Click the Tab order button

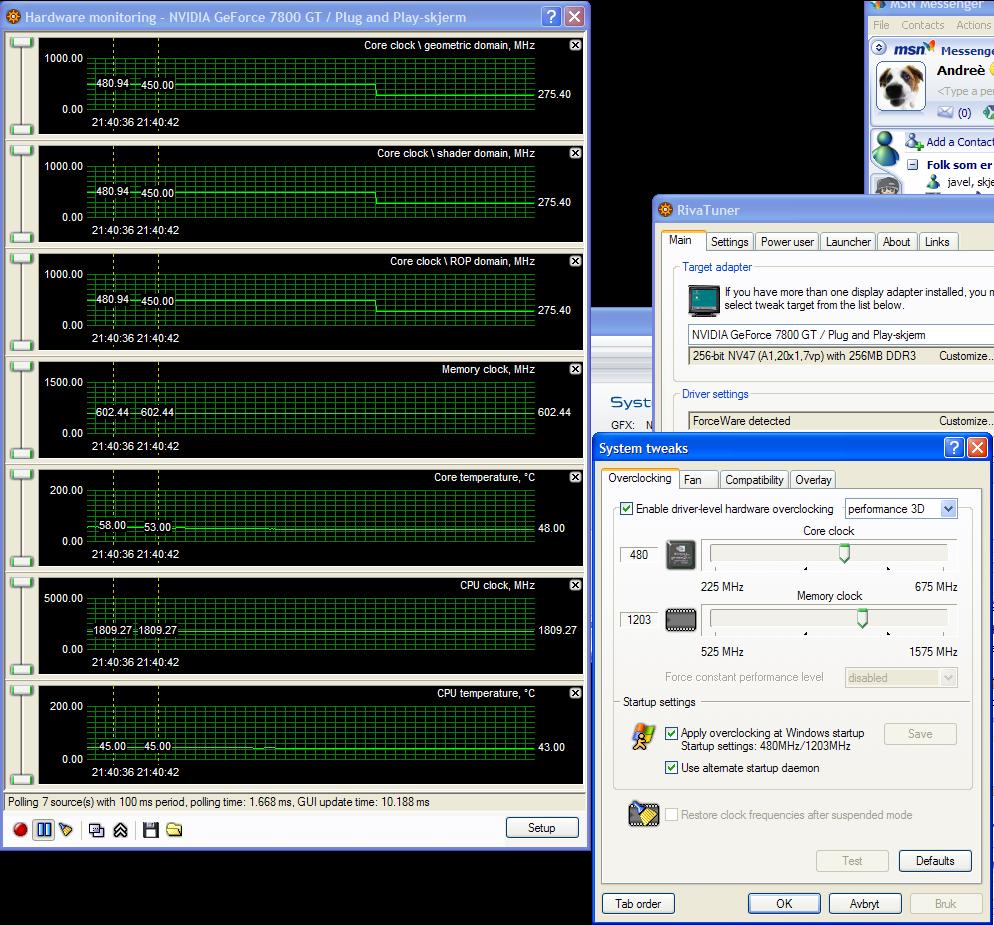pos(638,903)
